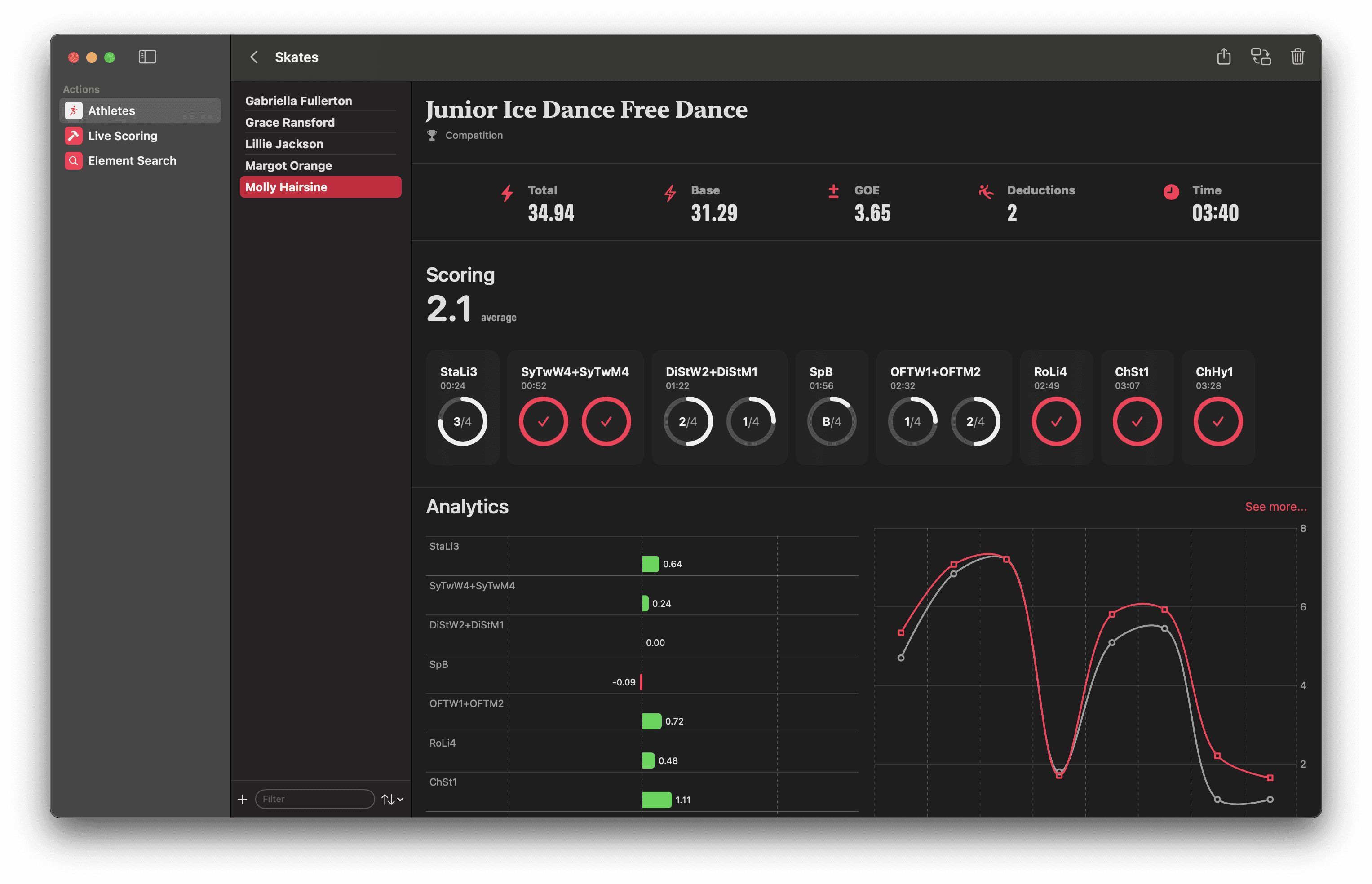1372x884 pixels.
Task: Select Gabriella Fullerton from the list
Action: (320, 101)
